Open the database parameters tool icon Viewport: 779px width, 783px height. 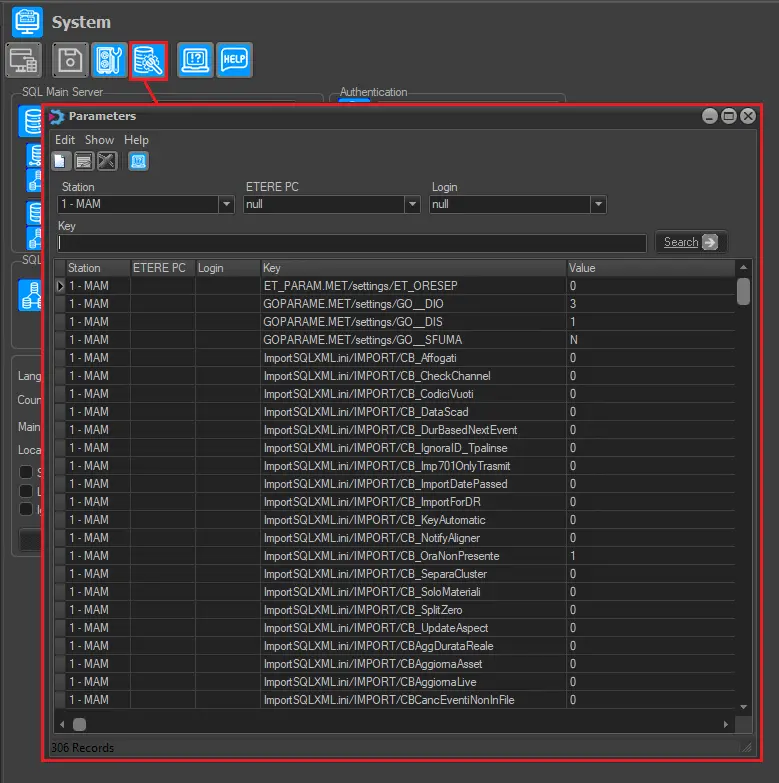tap(148, 61)
